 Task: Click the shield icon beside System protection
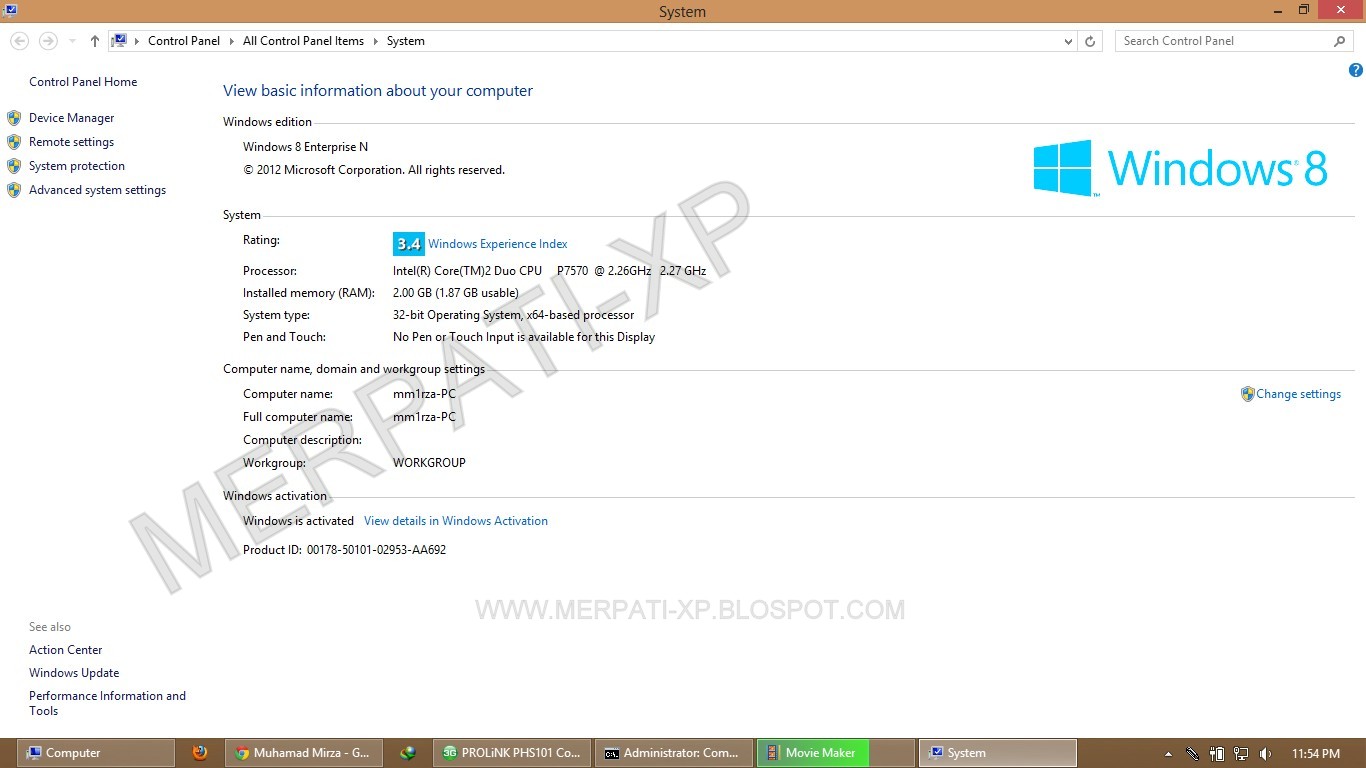14,166
